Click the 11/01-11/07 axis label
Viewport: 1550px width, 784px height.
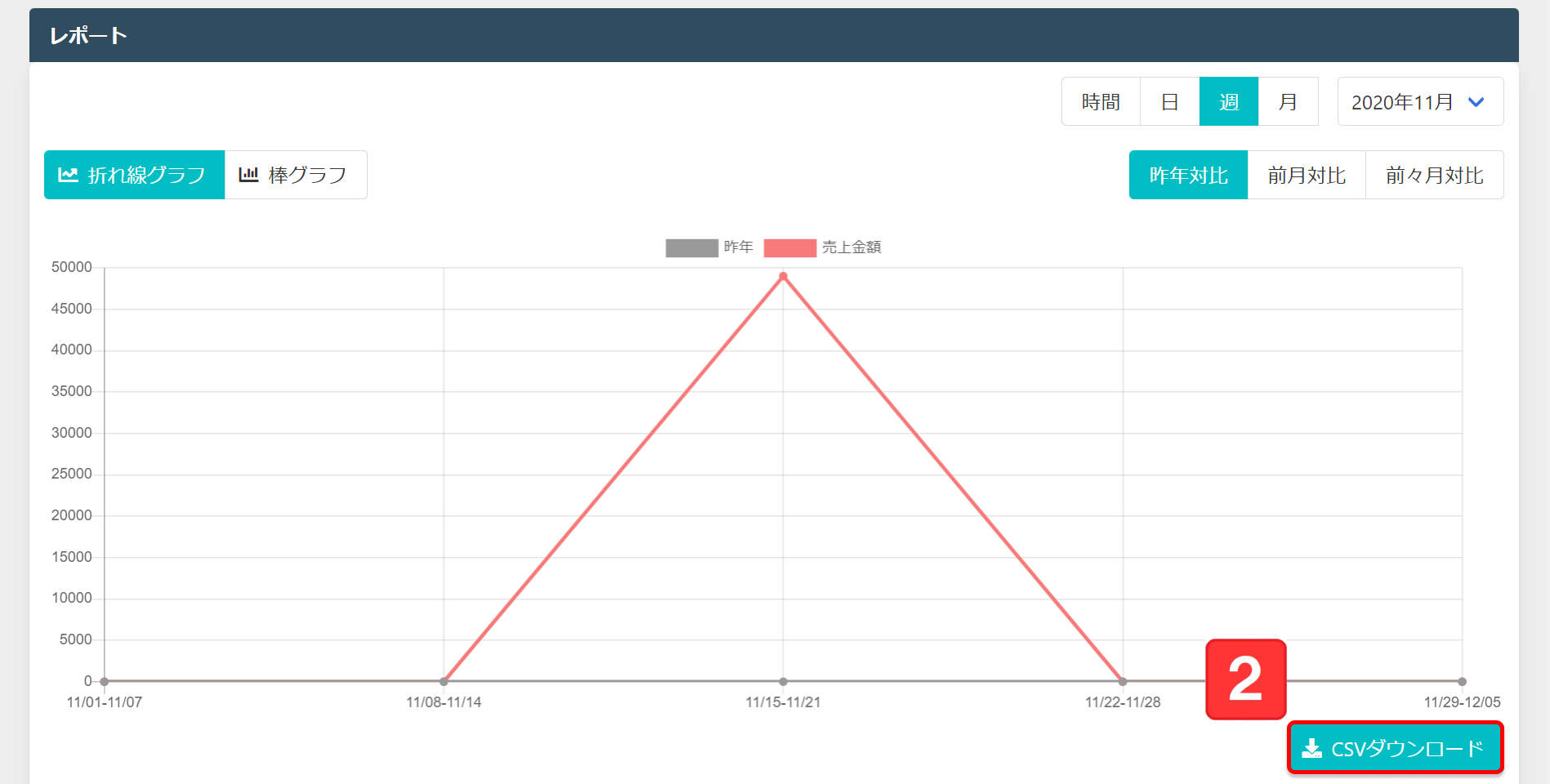click(x=105, y=702)
